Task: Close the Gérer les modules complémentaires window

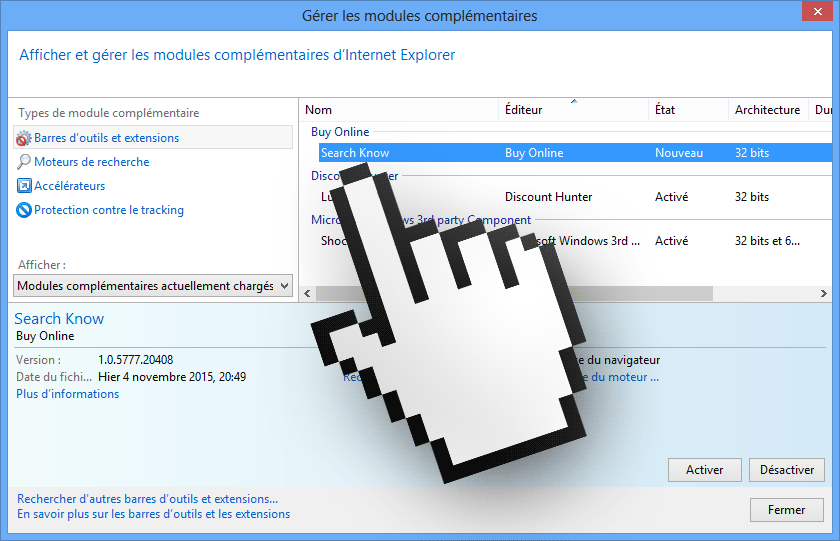Action: [818, 11]
